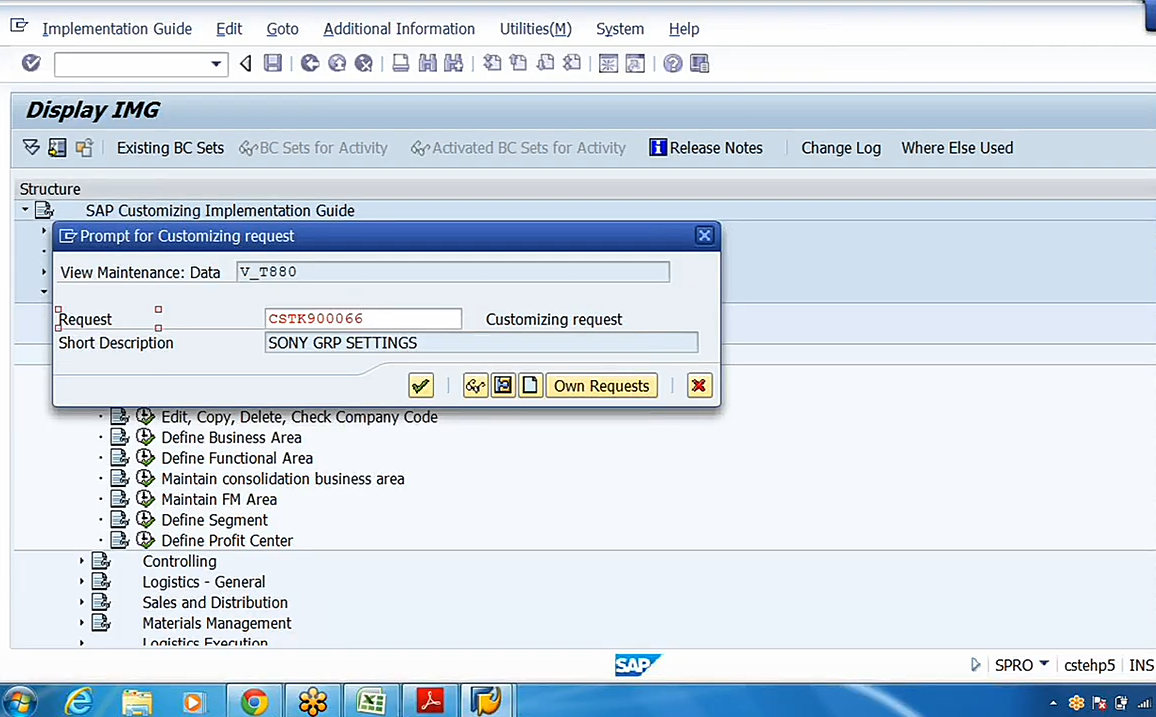Image resolution: width=1156 pixels, height=717 pixels.
Task: Click the Short Description field SONY GRP SETTINGS
Action: coord(481,343)
